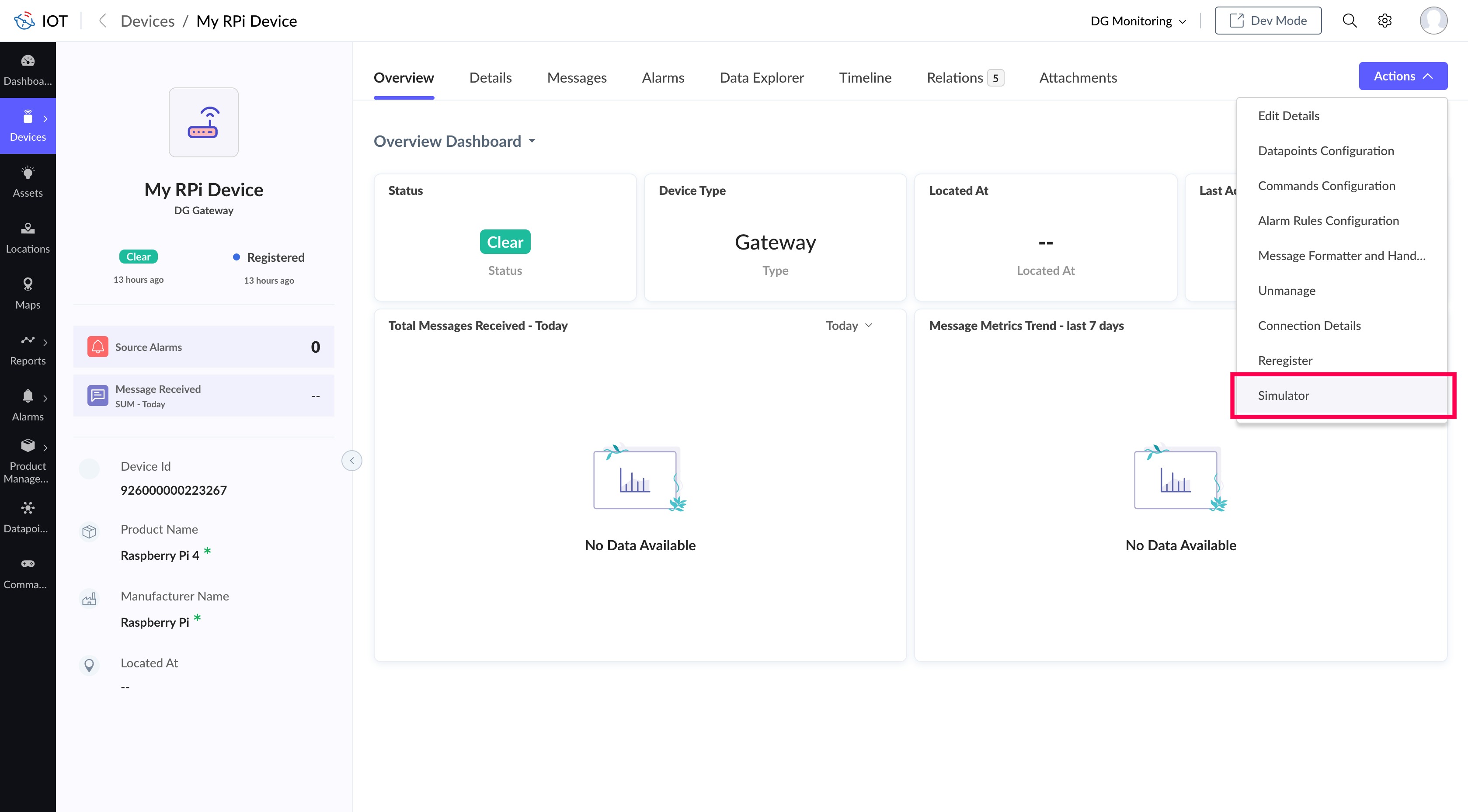Select Simulator from the Actions menu
The height and width of the screenshot is (812, 1468).
click(1284, 396)
